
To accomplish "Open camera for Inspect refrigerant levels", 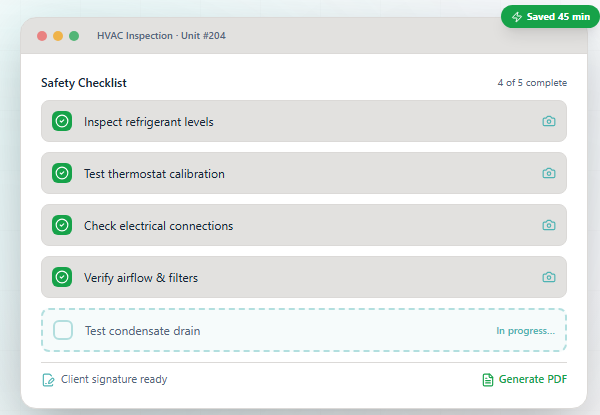I will click(x=549, y=121).
